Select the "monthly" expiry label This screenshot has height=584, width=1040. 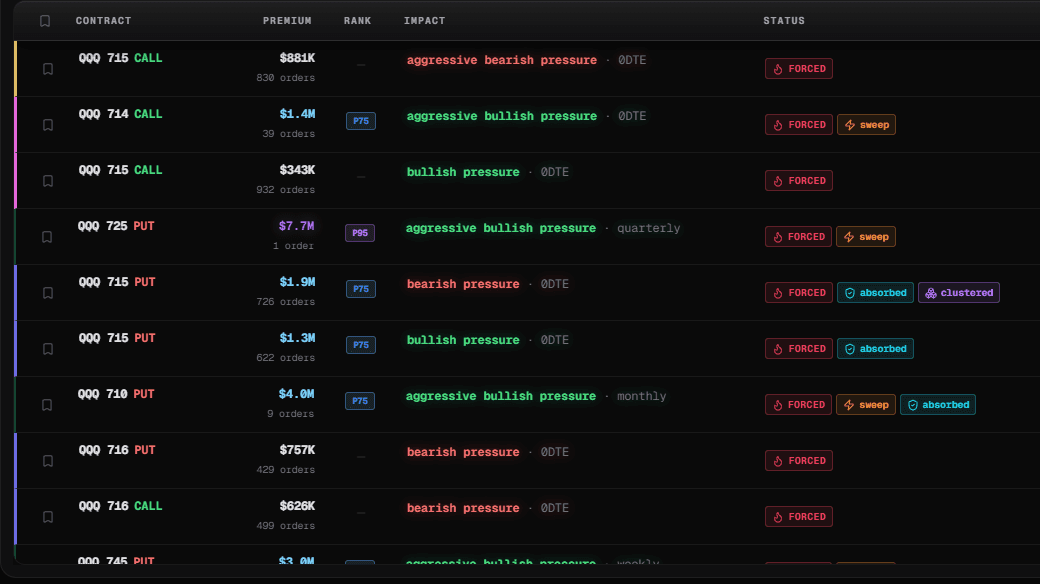pos(641,396)
